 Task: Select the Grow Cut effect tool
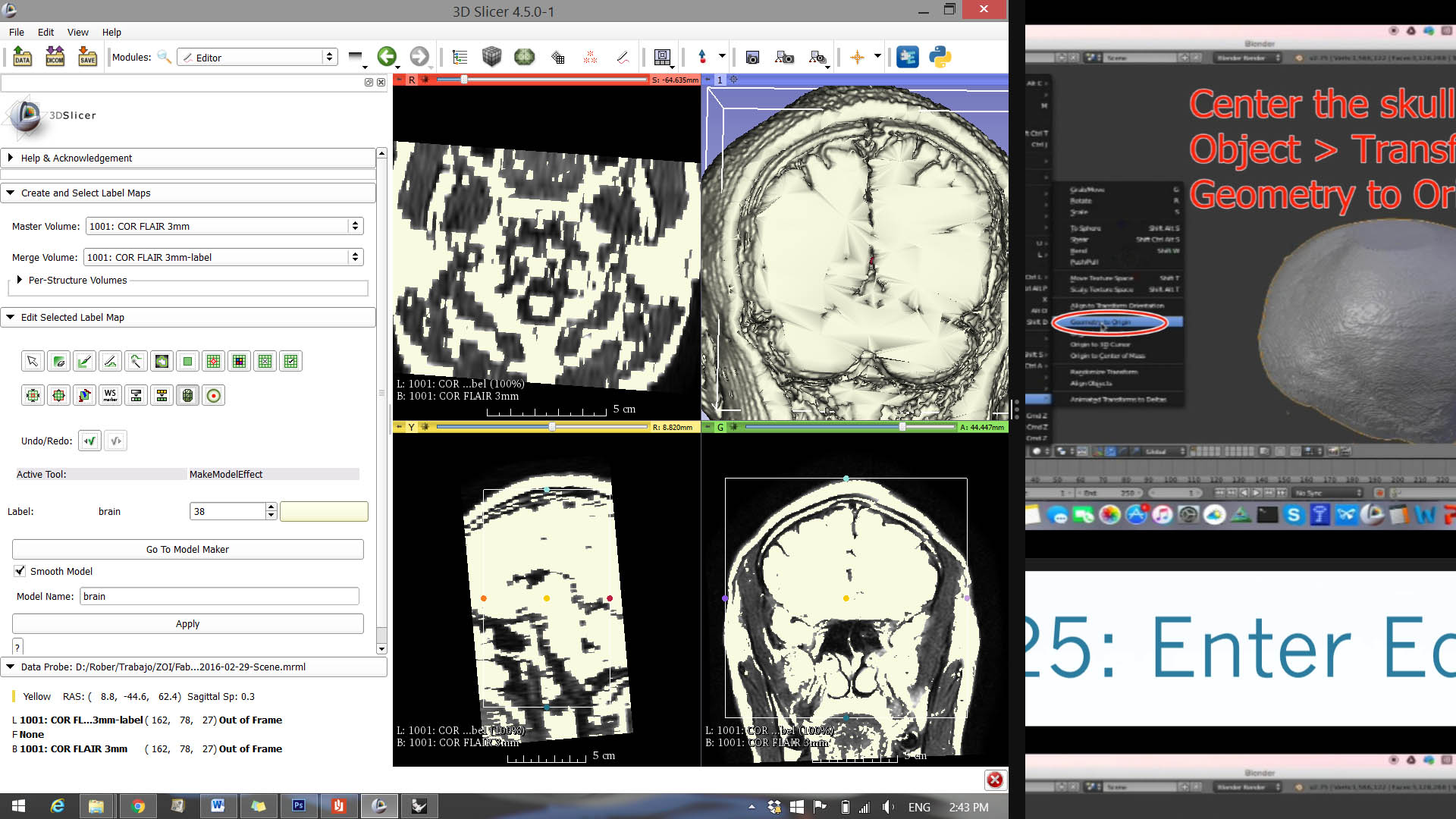(x=84, y=395)
